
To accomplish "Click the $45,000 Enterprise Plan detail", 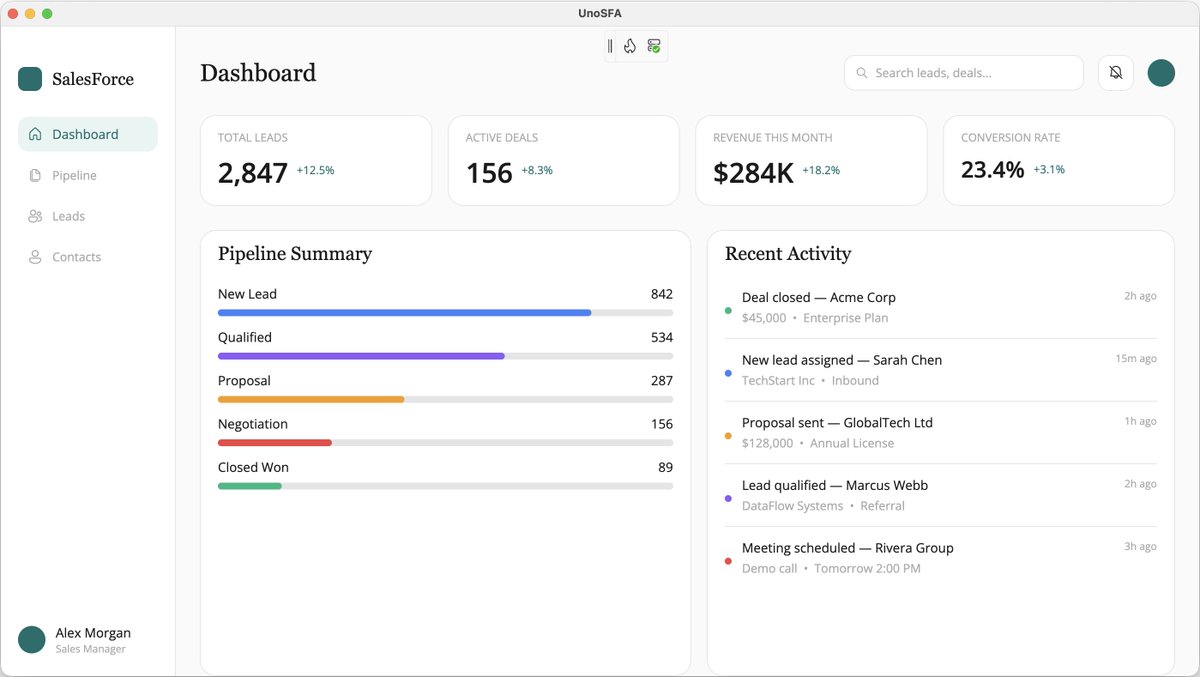I will coord(815,318).
